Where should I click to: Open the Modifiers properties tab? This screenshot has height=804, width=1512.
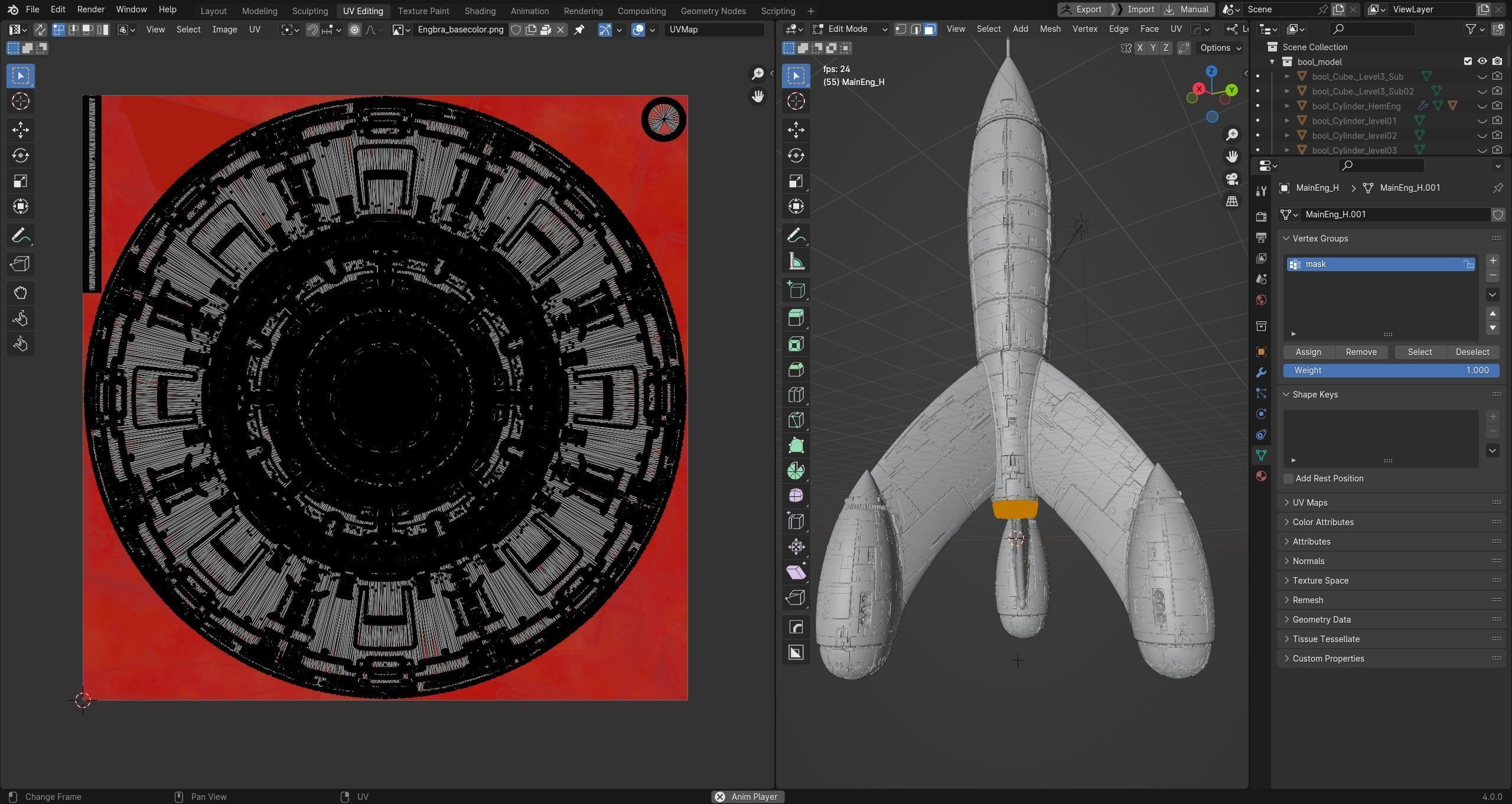(x=1261, y=373)
